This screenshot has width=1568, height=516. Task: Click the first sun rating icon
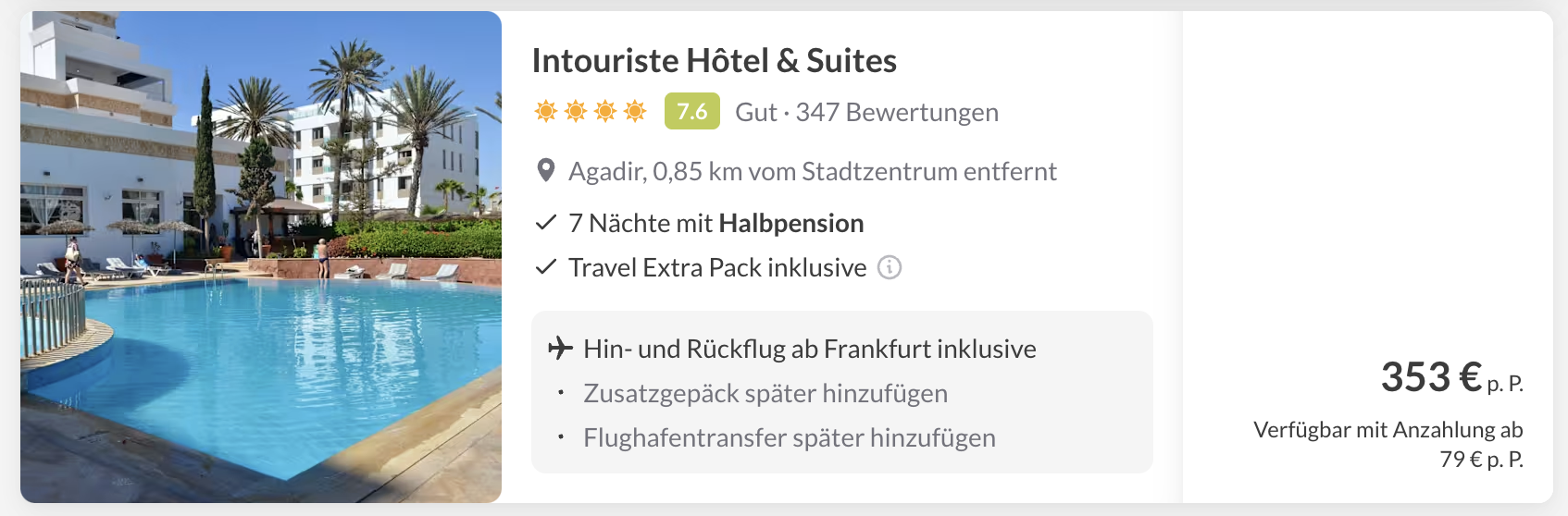[546, 112]
